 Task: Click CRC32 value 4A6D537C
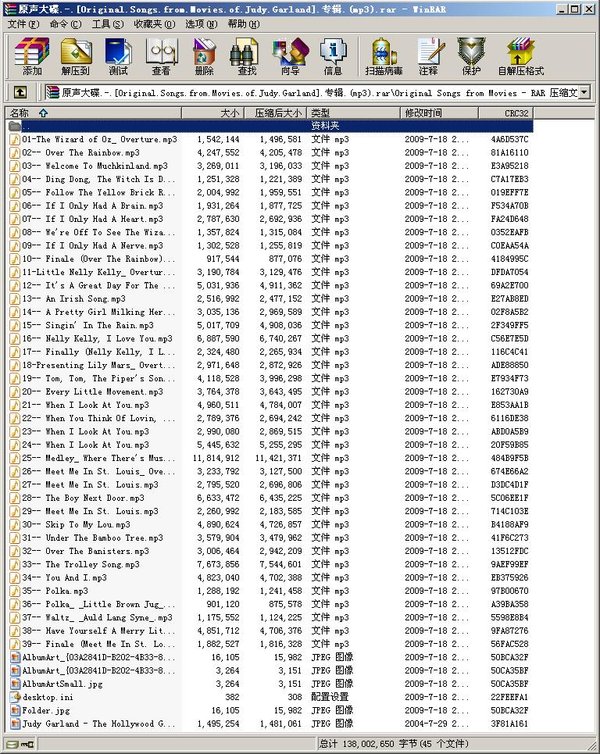pyautogui.click(x=509, y=139)
